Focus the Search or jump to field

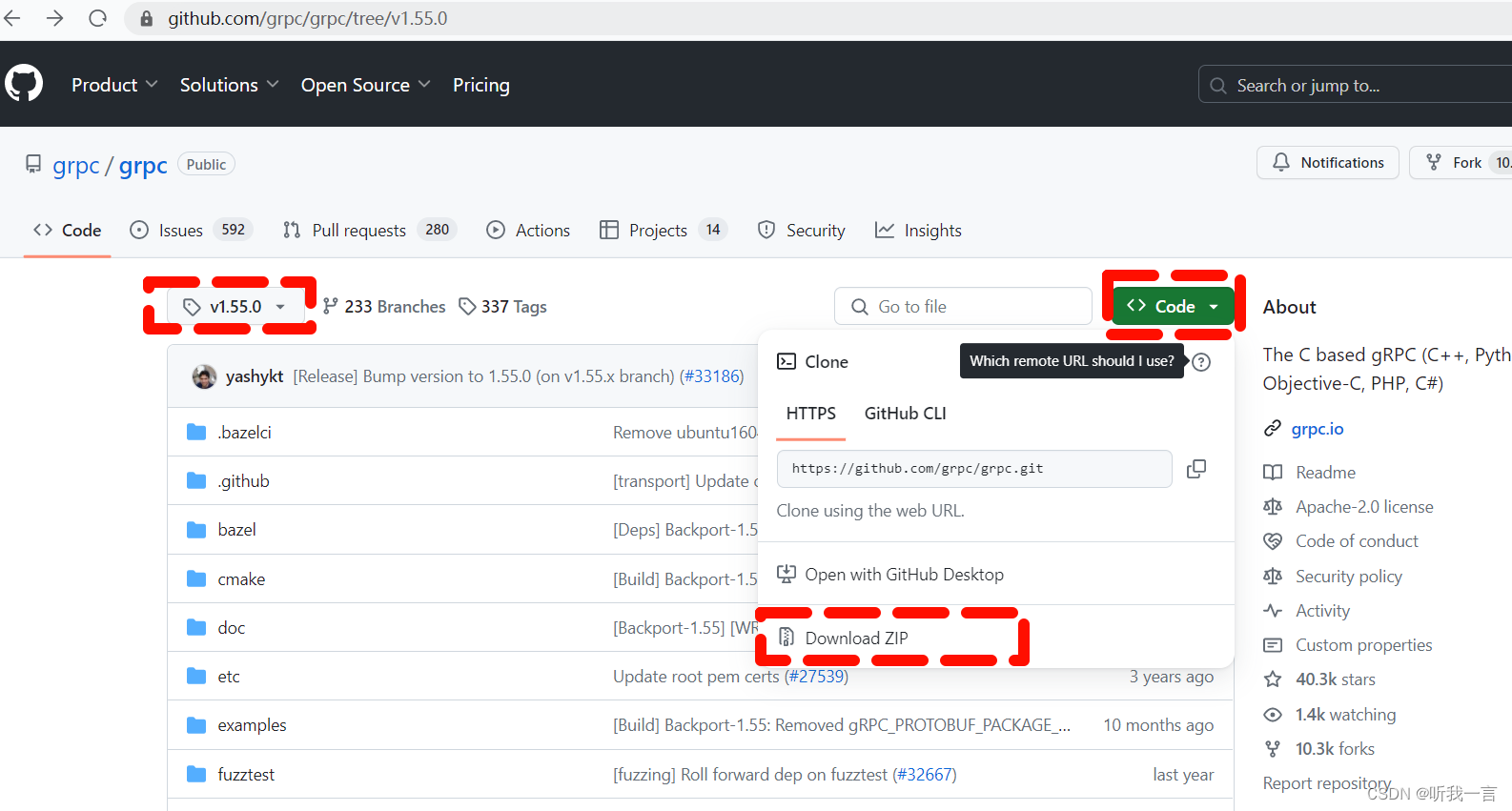(x=1355, y=85)
